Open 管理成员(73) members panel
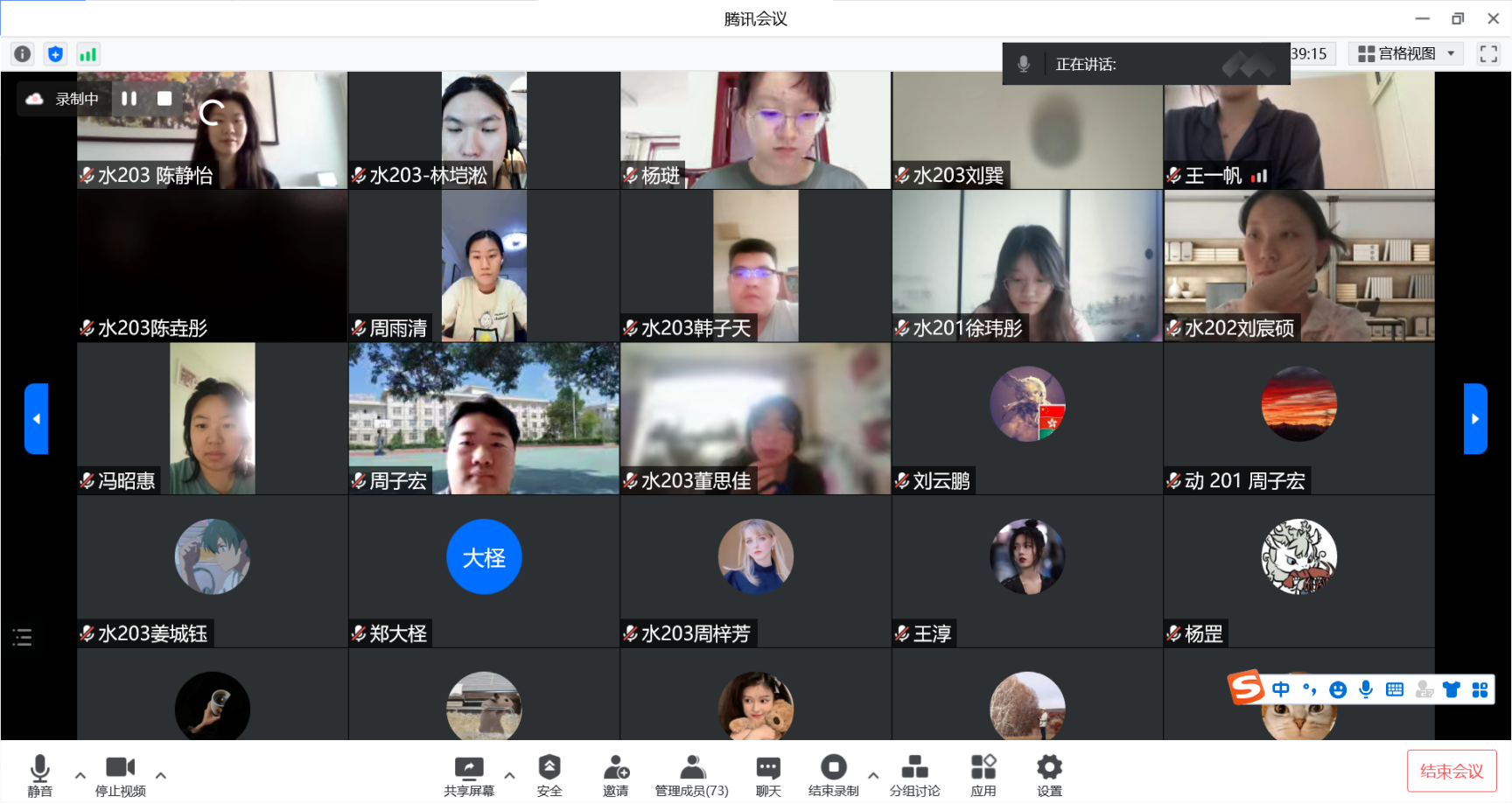The height and width of the screenshot is (804, 1512). (691, 774)
